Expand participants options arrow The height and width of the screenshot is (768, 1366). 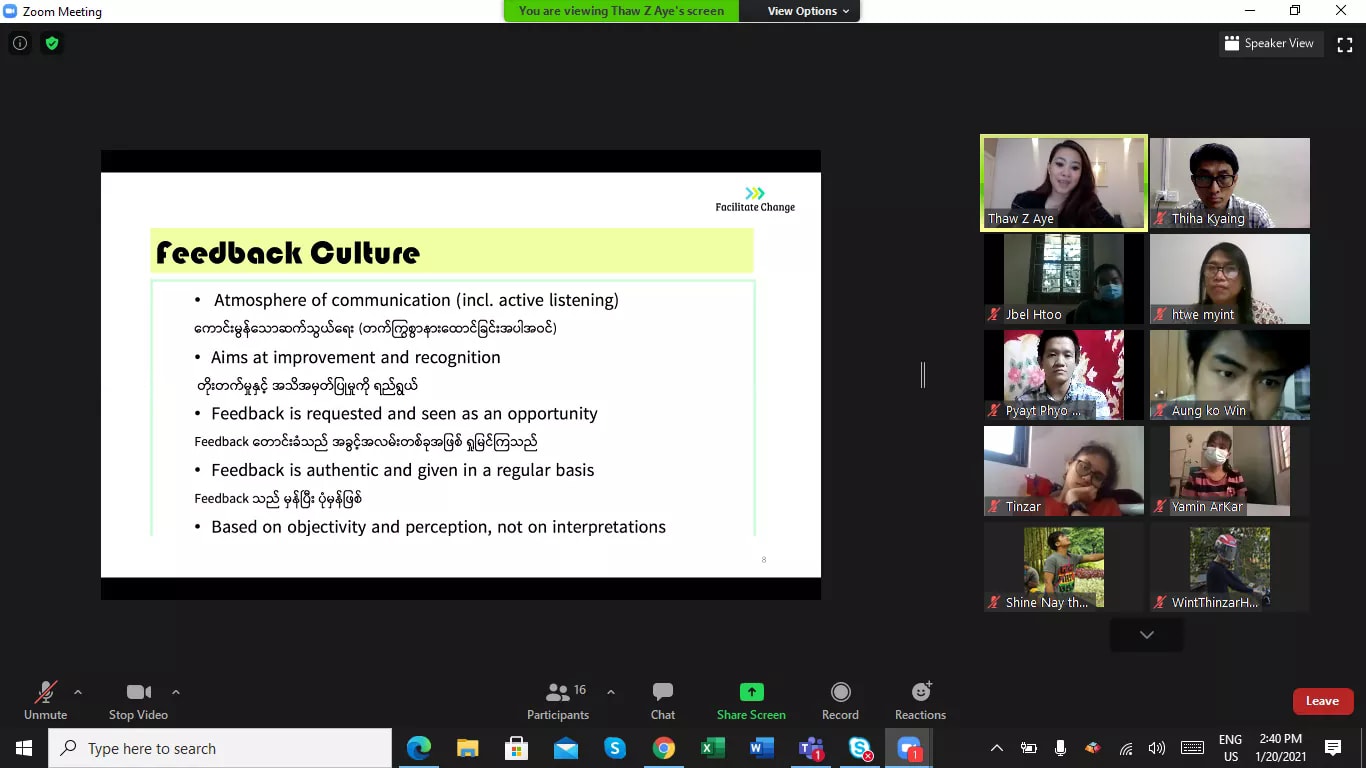611,692
